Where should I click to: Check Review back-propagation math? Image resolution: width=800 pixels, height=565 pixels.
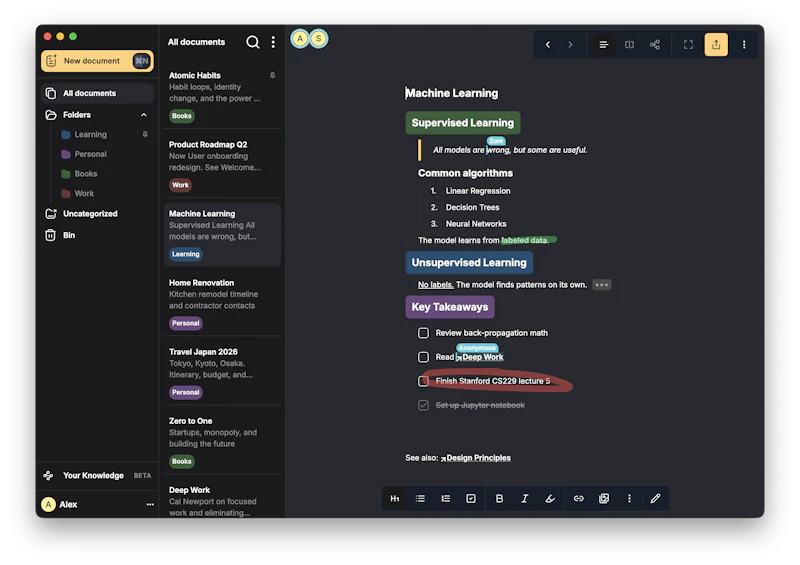click(x=423, y=333)
